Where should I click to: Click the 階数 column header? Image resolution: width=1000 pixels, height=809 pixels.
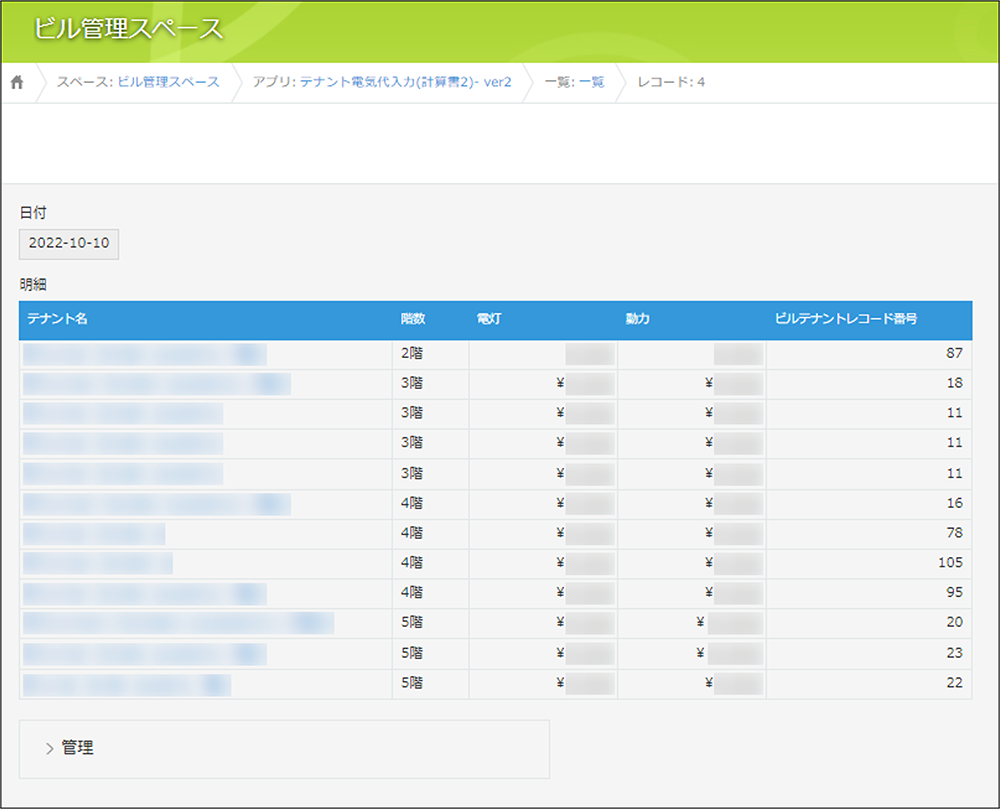pos(413,319)
